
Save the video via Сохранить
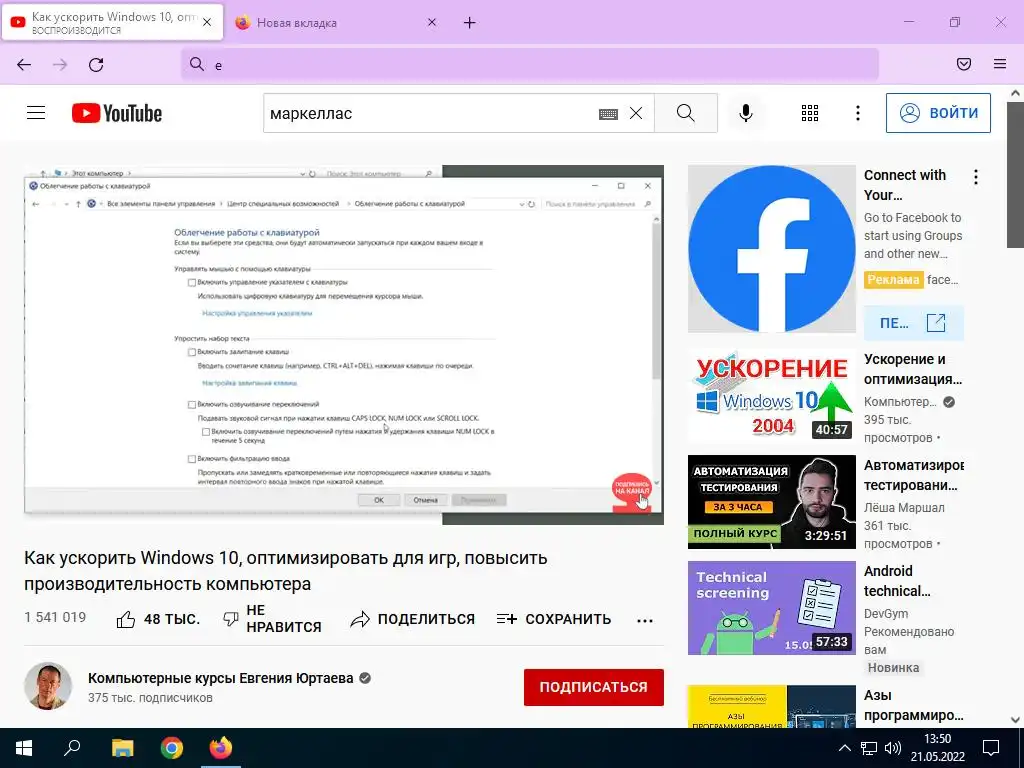click(554, 619)
